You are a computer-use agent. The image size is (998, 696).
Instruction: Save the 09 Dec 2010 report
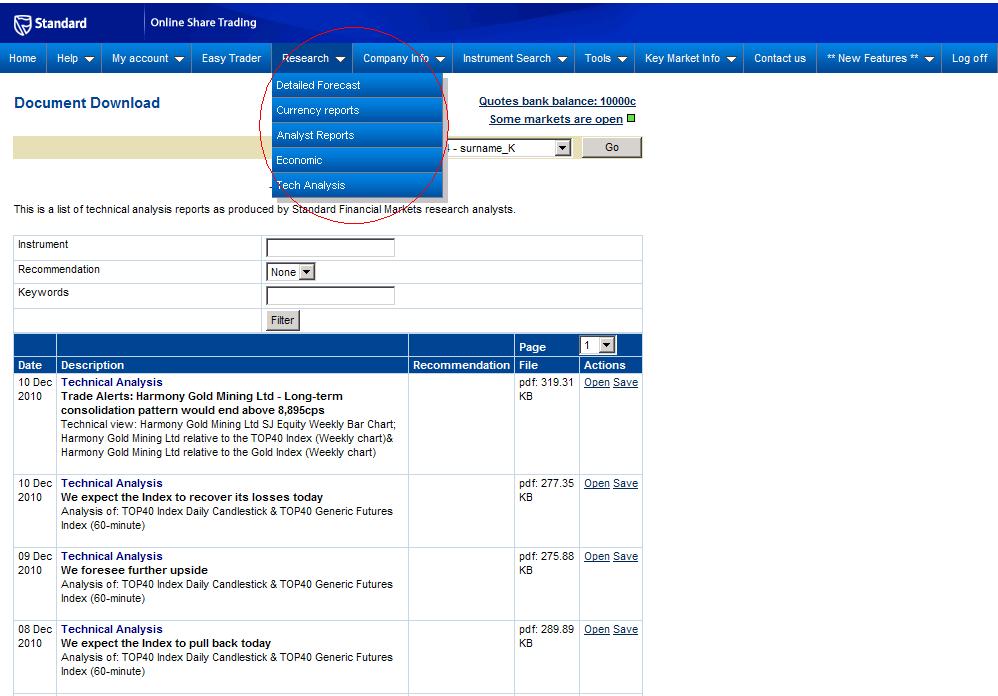tap(625, 557)
